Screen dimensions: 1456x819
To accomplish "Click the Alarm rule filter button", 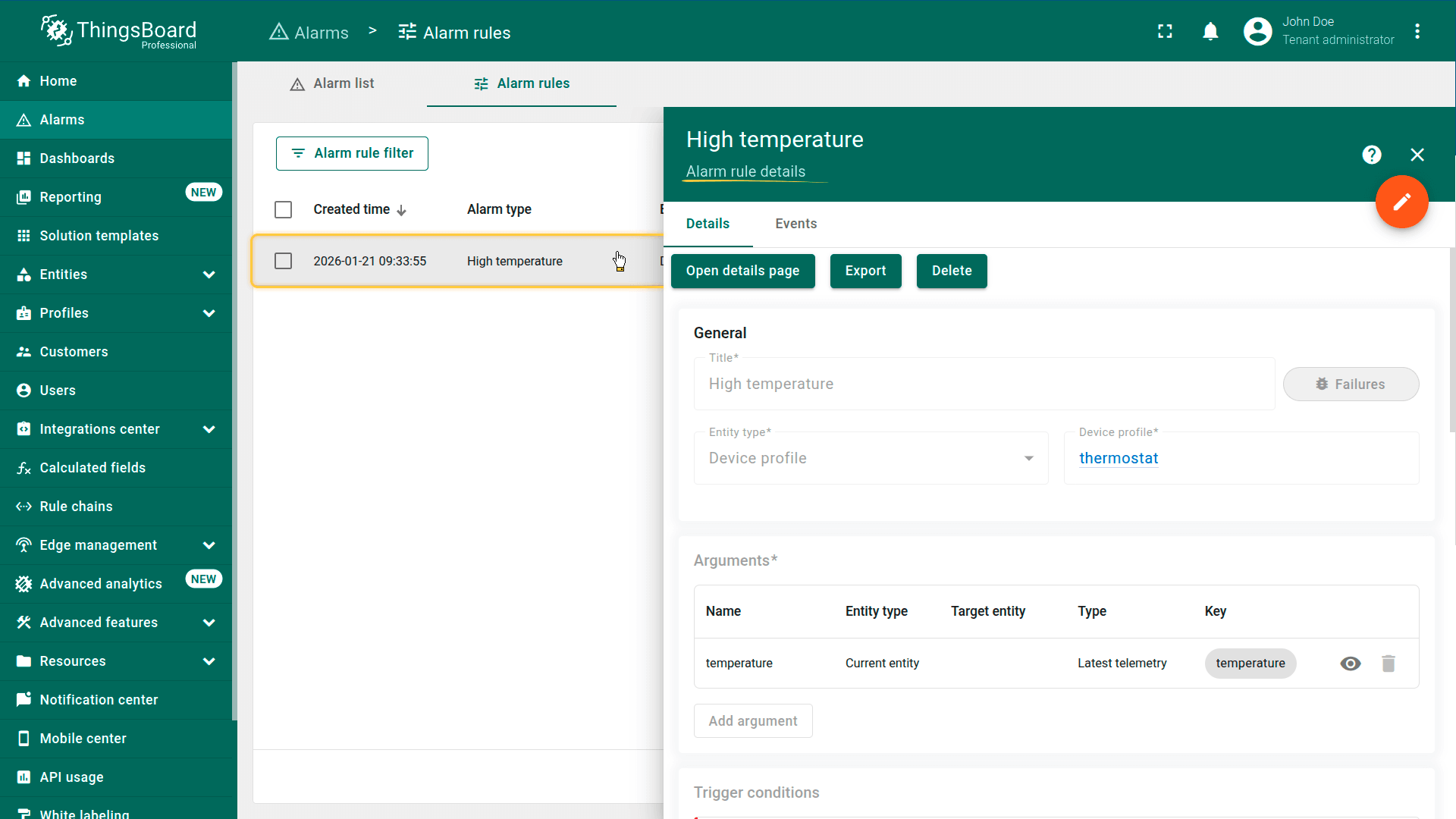I will (352, 153).
